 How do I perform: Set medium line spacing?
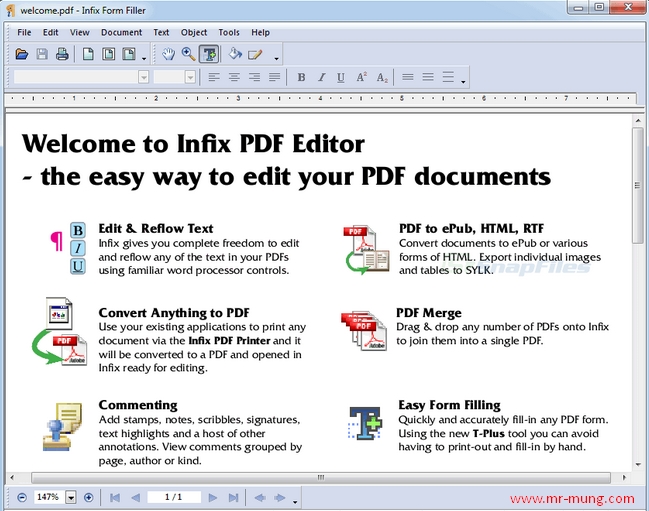pos(428,77)
